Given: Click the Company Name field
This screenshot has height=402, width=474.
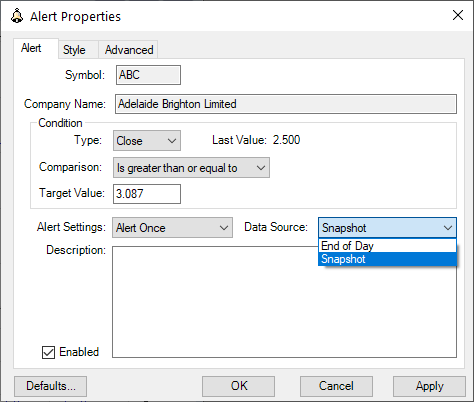Looking at the screenshot, I should pyautogui.click(x=286, y=104).
